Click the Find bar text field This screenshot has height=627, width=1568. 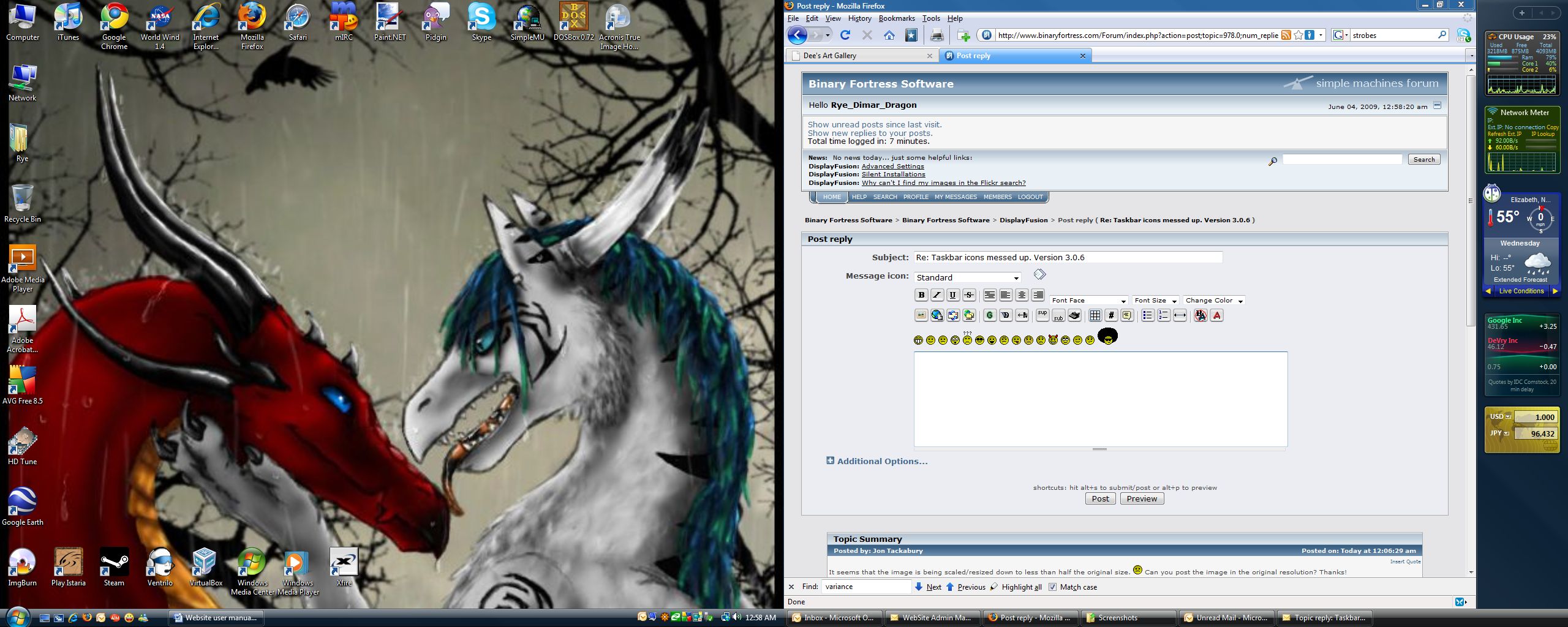pyautogui.click(x=866, y=587)
